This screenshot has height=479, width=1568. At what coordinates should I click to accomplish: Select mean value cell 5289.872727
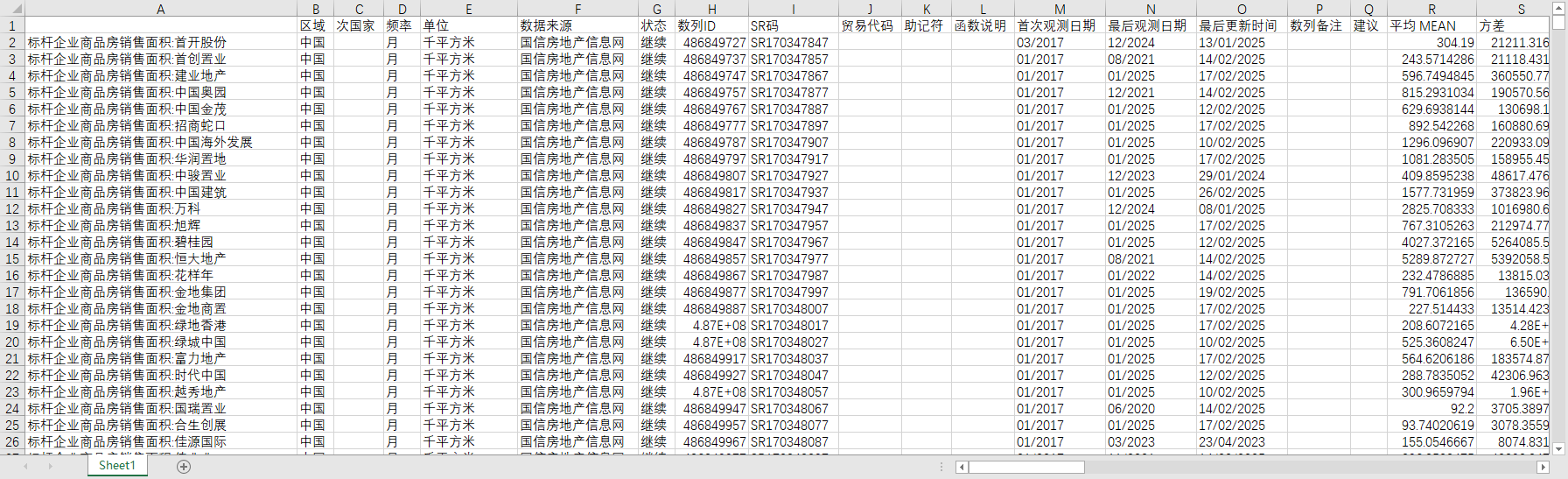click(1431, 258)
